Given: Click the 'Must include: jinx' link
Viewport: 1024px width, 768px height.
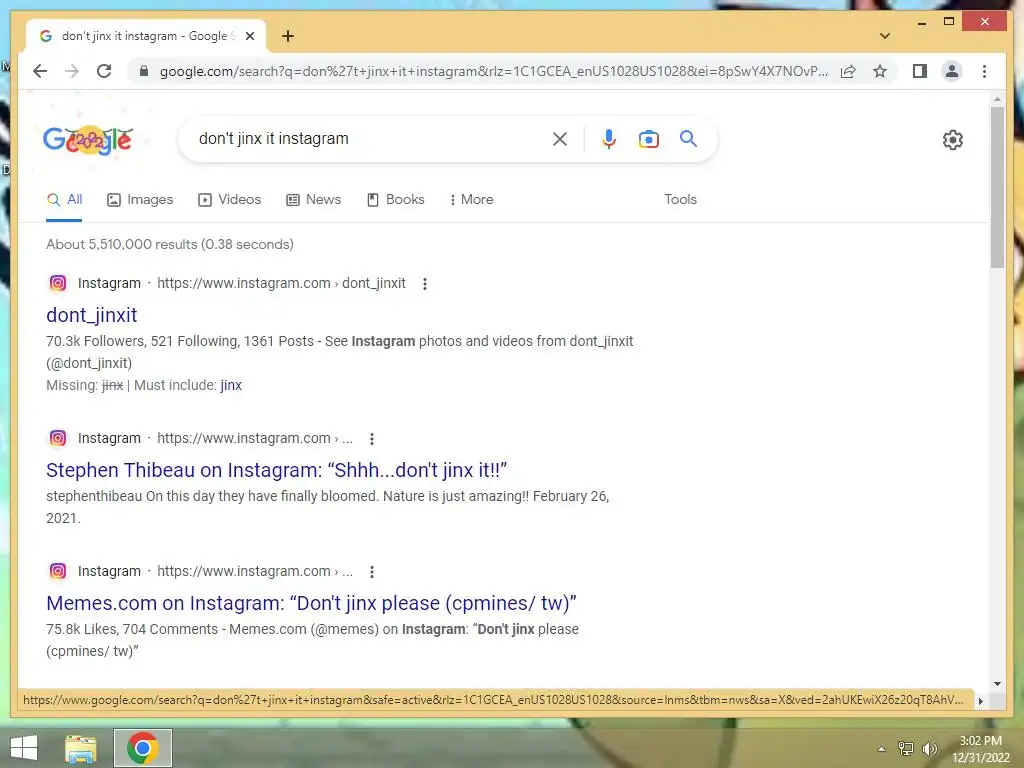Looking at the screenshot, I should [x=231, y=385].
